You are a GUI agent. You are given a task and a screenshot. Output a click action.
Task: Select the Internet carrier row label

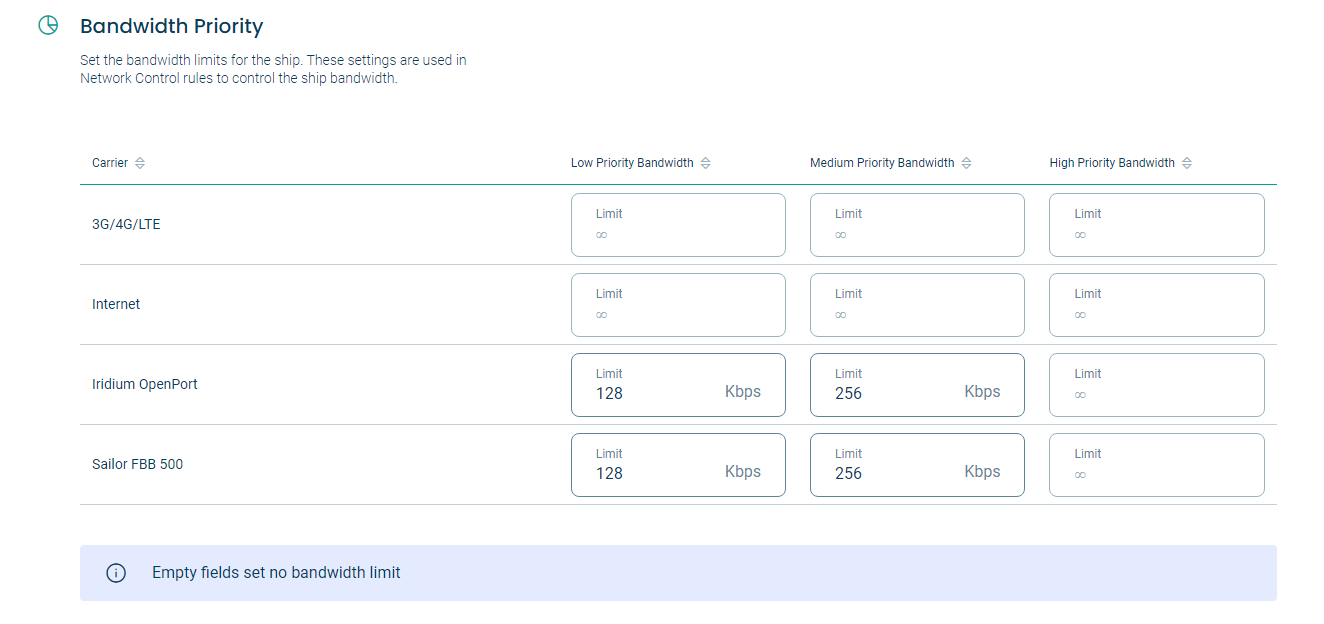pos(116,304)
